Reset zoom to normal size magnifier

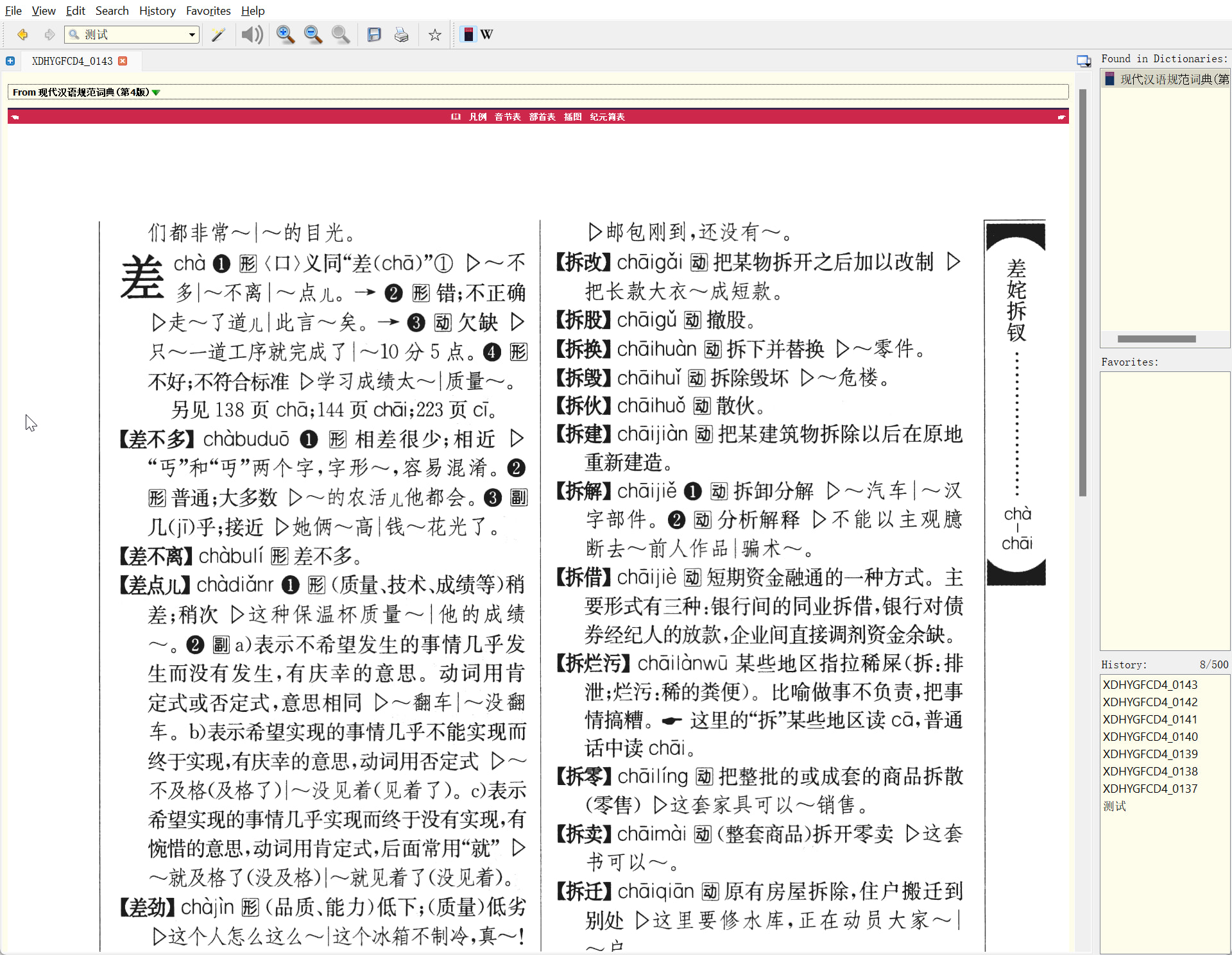pos(341,35)
